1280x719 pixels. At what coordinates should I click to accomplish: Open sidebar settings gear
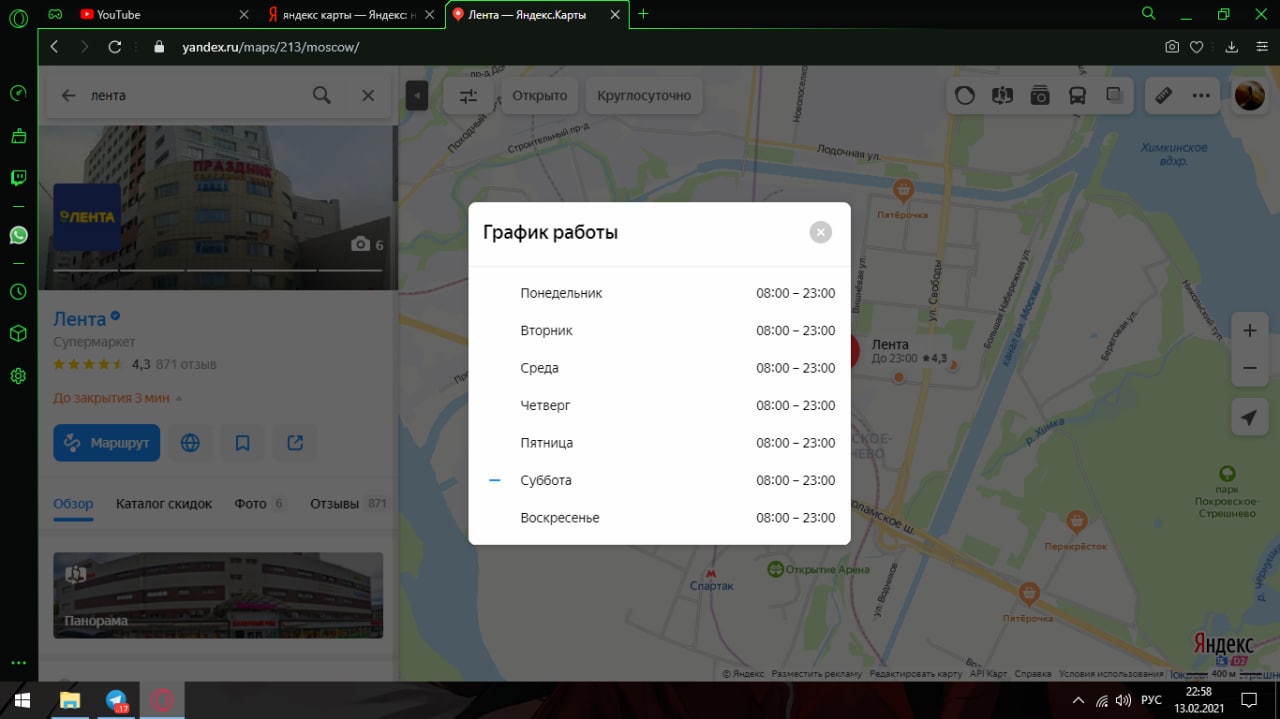pos(18,376)
